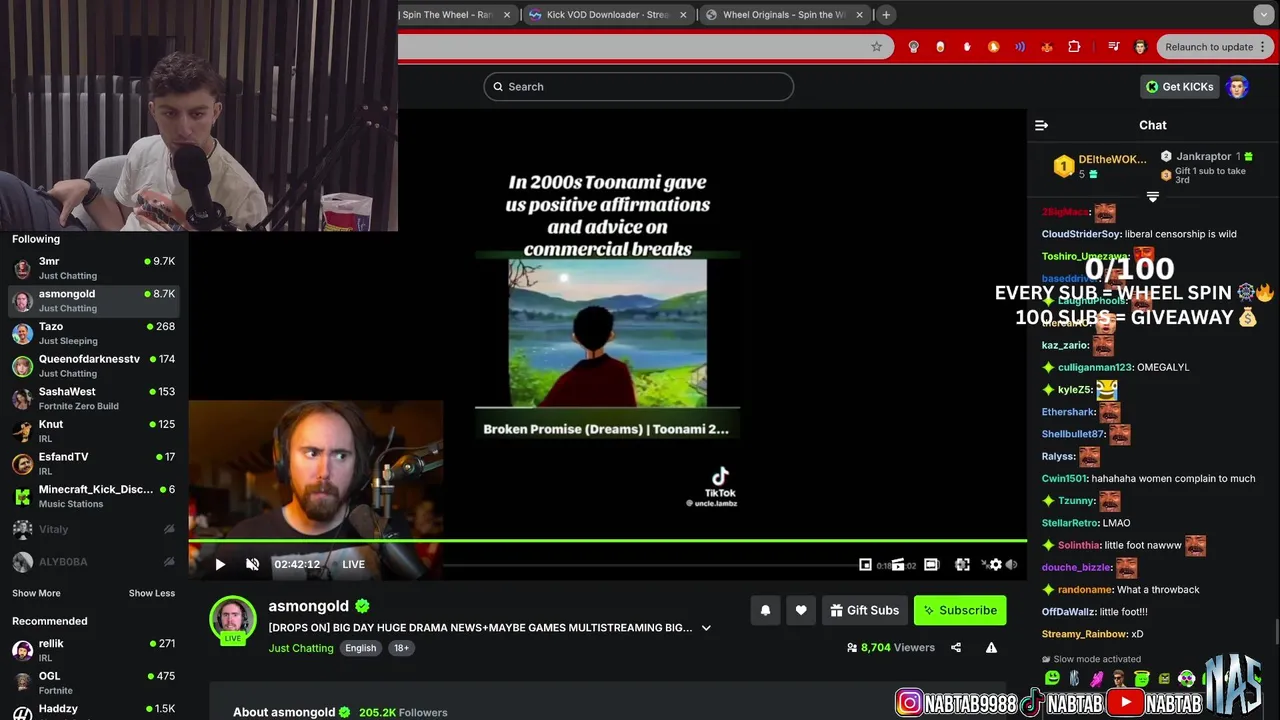The width and height of the screenshot is (1280, 720).
Task: Click the green Subscribe button
Action: 960,610
